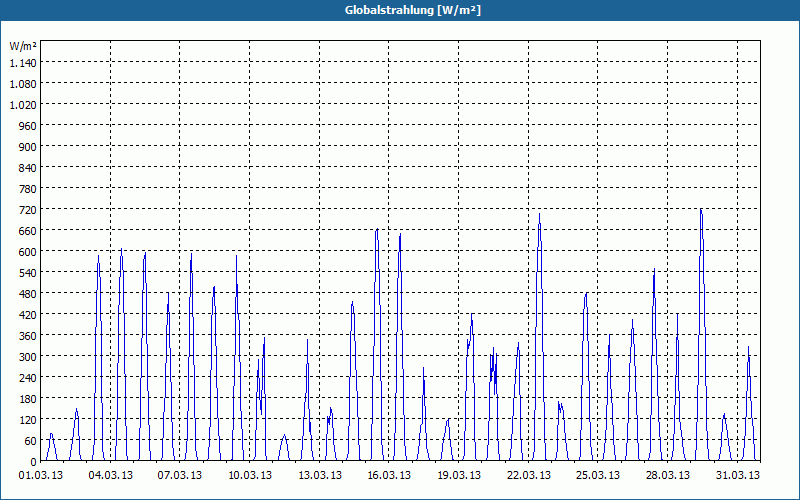Click the 420 y-axis label
Screen dimensions: 800x500
[28, 314]
